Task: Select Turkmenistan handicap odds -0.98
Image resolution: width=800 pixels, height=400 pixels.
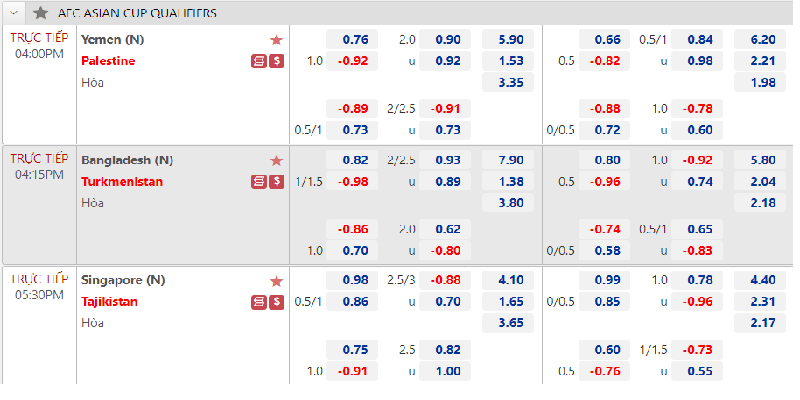Action: pos(352,181)
